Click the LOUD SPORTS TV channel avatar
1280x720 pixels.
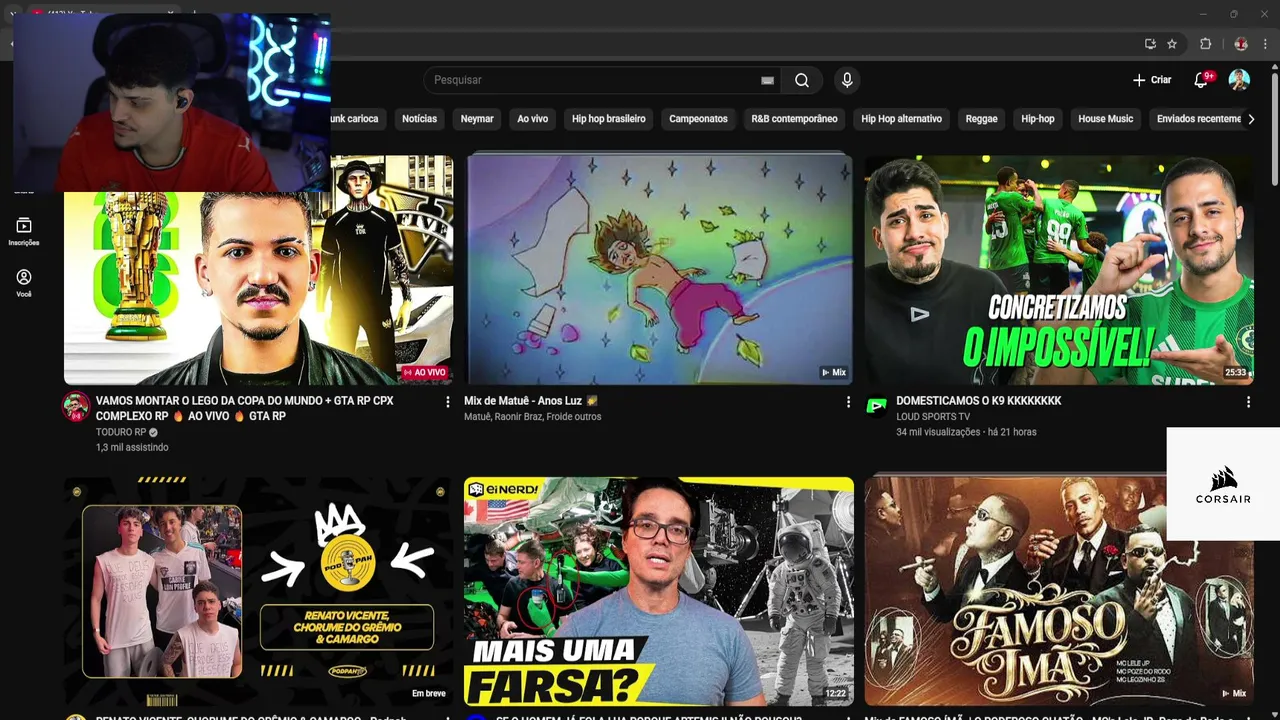tap(876, 407)
